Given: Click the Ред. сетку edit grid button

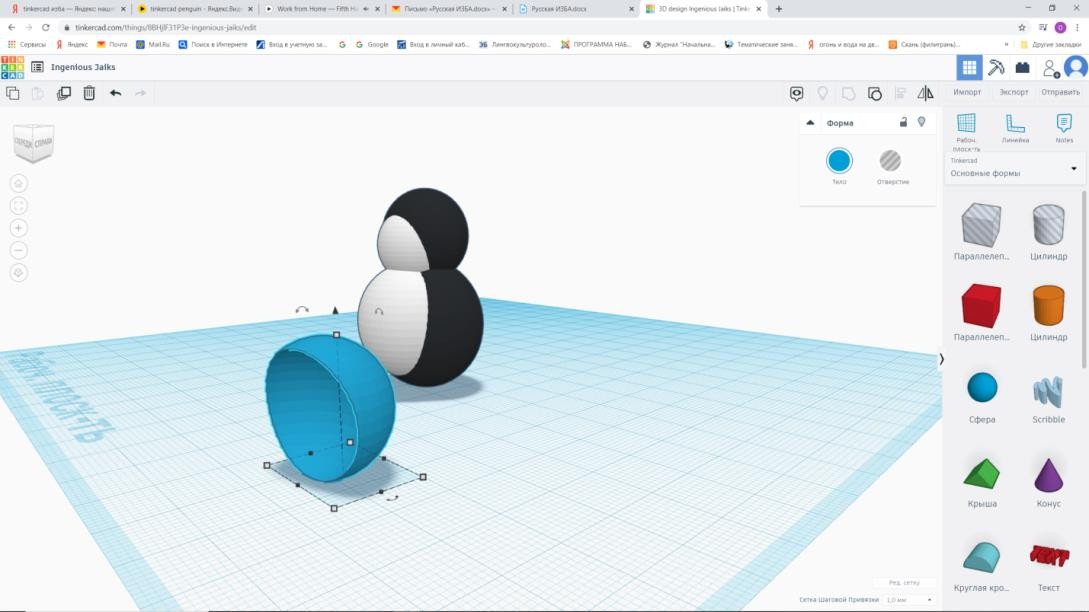Looking at the screenshot, I should 904,583.
